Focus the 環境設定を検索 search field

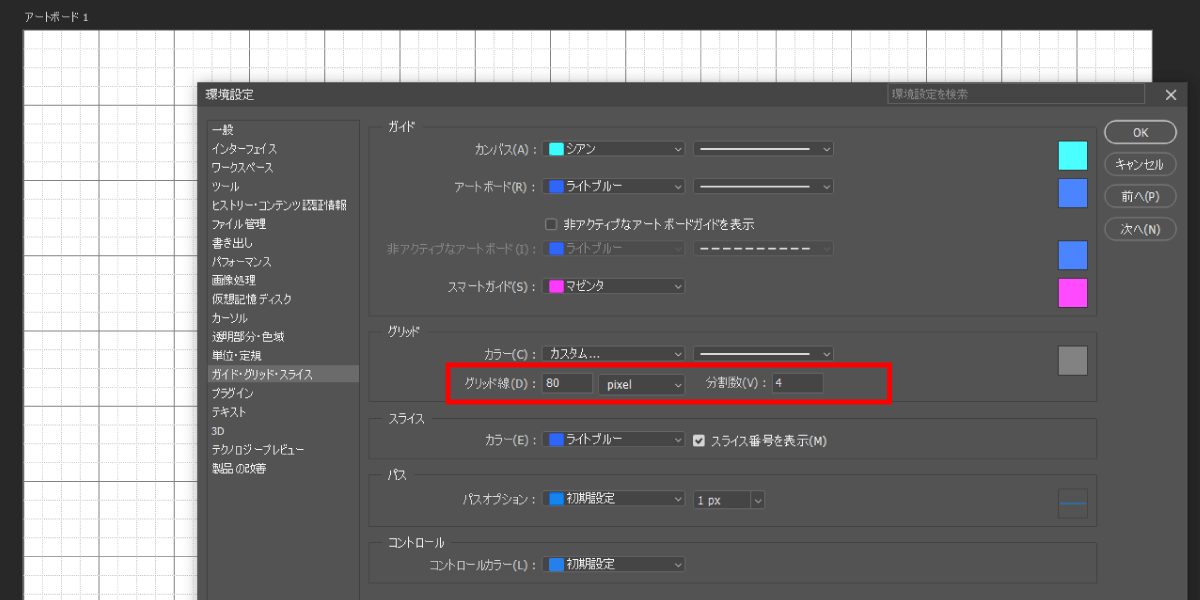1016,94
